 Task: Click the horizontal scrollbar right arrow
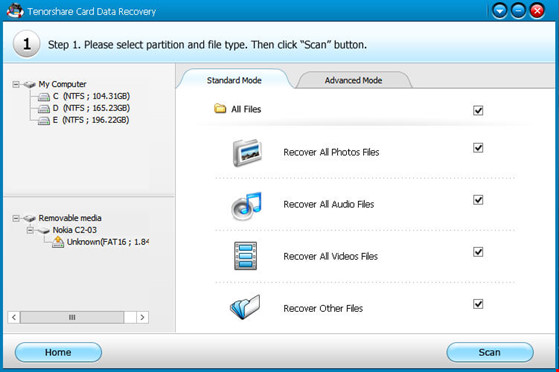[142, 317]
